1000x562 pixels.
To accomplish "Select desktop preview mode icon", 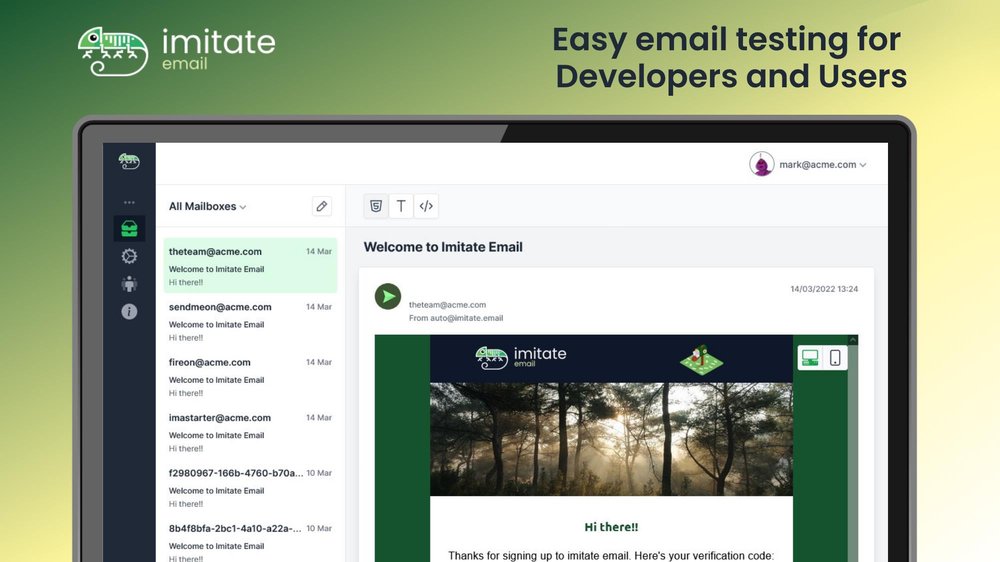I will point(810,358).
